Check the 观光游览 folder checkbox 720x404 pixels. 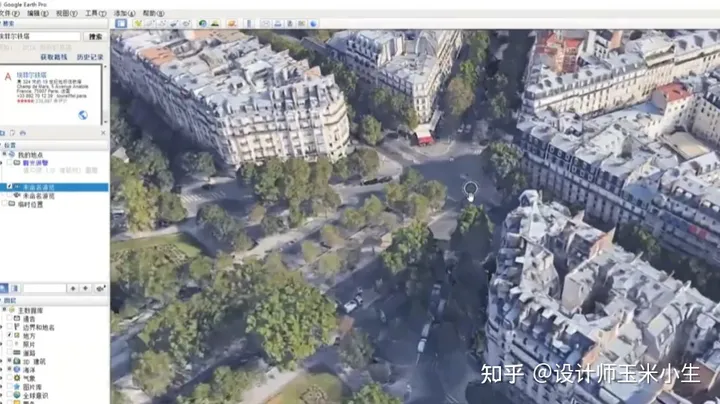pyautogui.click(x=10, y=163)
